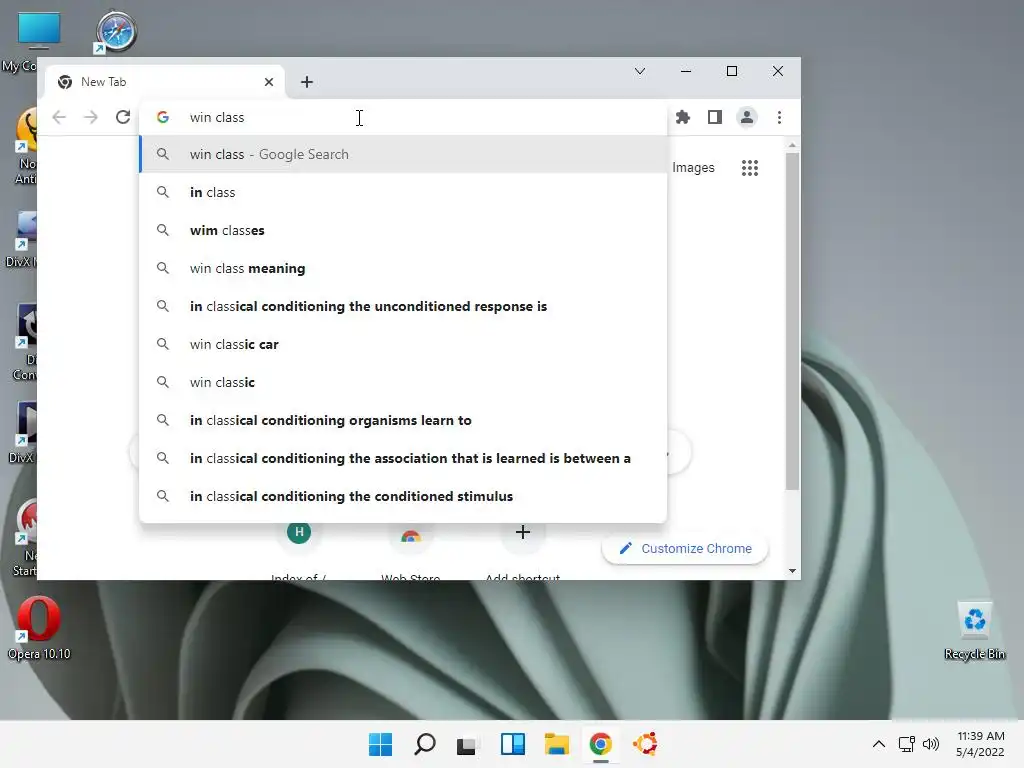Open Widgets on the taskbar
This screenshot has width=1024, height=768.
(513, 744)
